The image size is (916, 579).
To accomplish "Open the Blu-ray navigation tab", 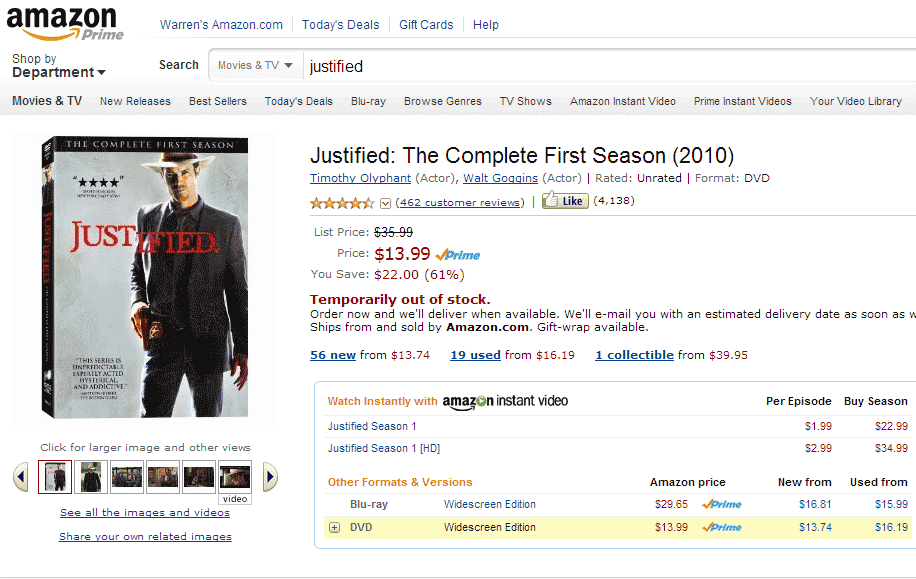I will [x=368, y=101].
